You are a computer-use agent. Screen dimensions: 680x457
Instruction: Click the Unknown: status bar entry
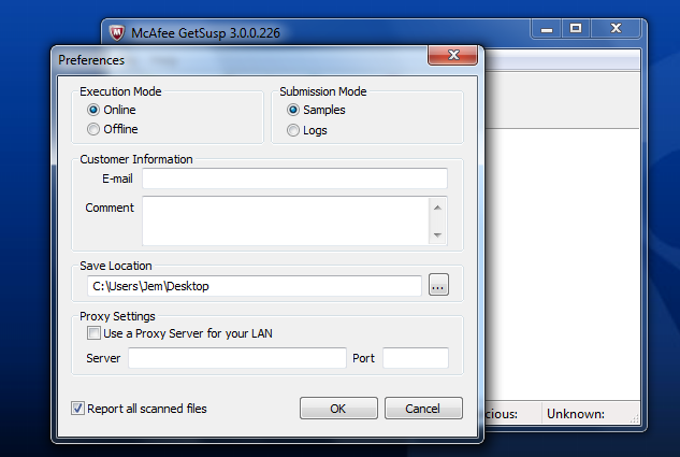[575, 414]
